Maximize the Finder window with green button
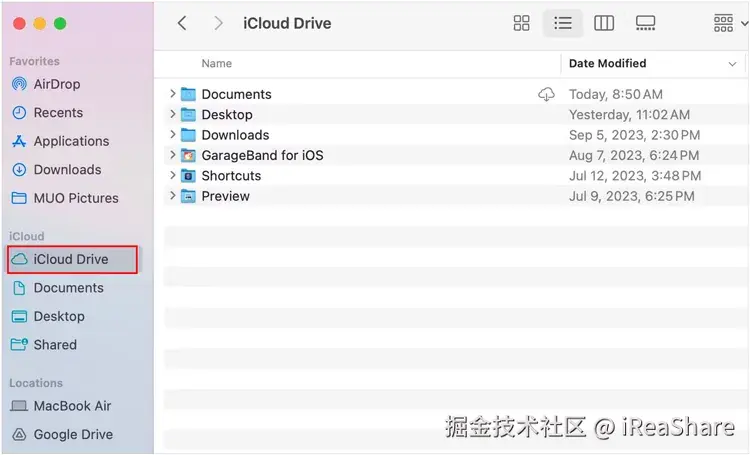The image size is (750, 455). pos(60,23)
